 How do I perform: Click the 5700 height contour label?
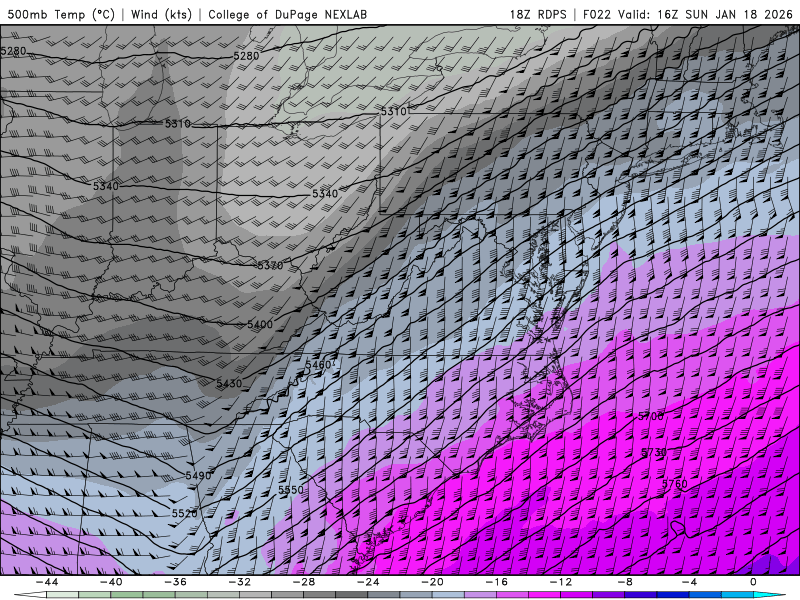(x=651, y=416)
